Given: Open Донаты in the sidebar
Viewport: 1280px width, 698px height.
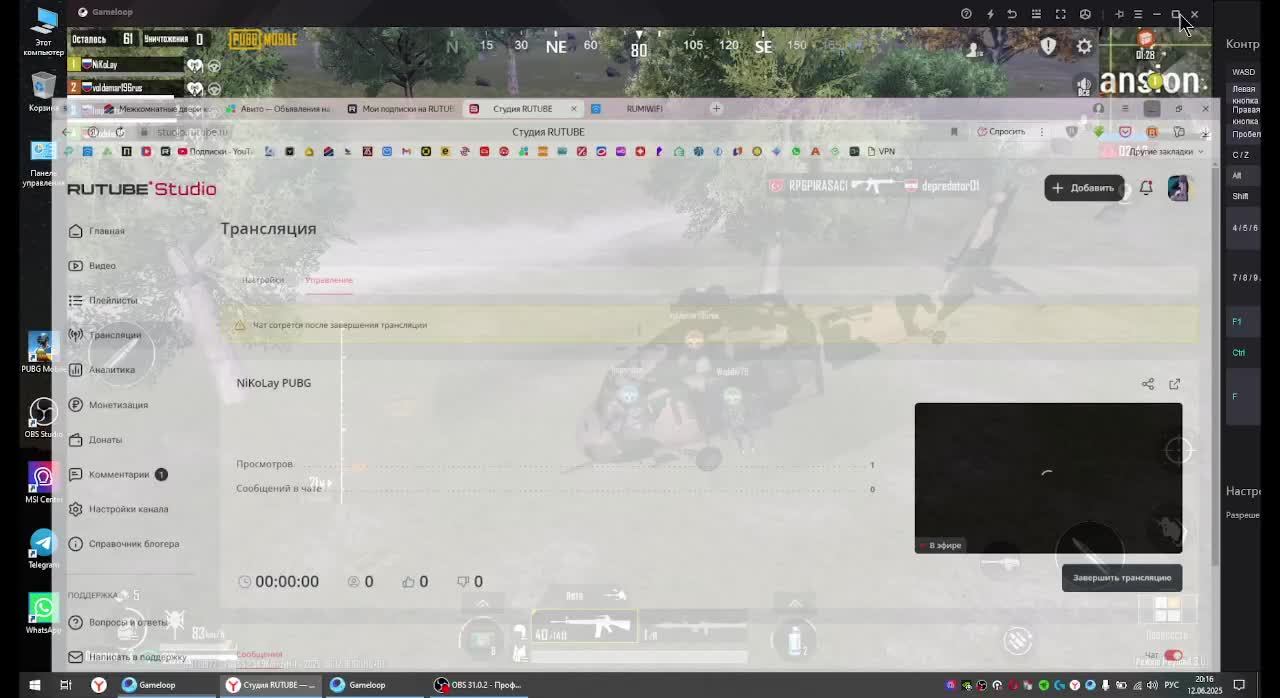Looking at the screenshot, I should pyautogui.click(x=96, y=440).
